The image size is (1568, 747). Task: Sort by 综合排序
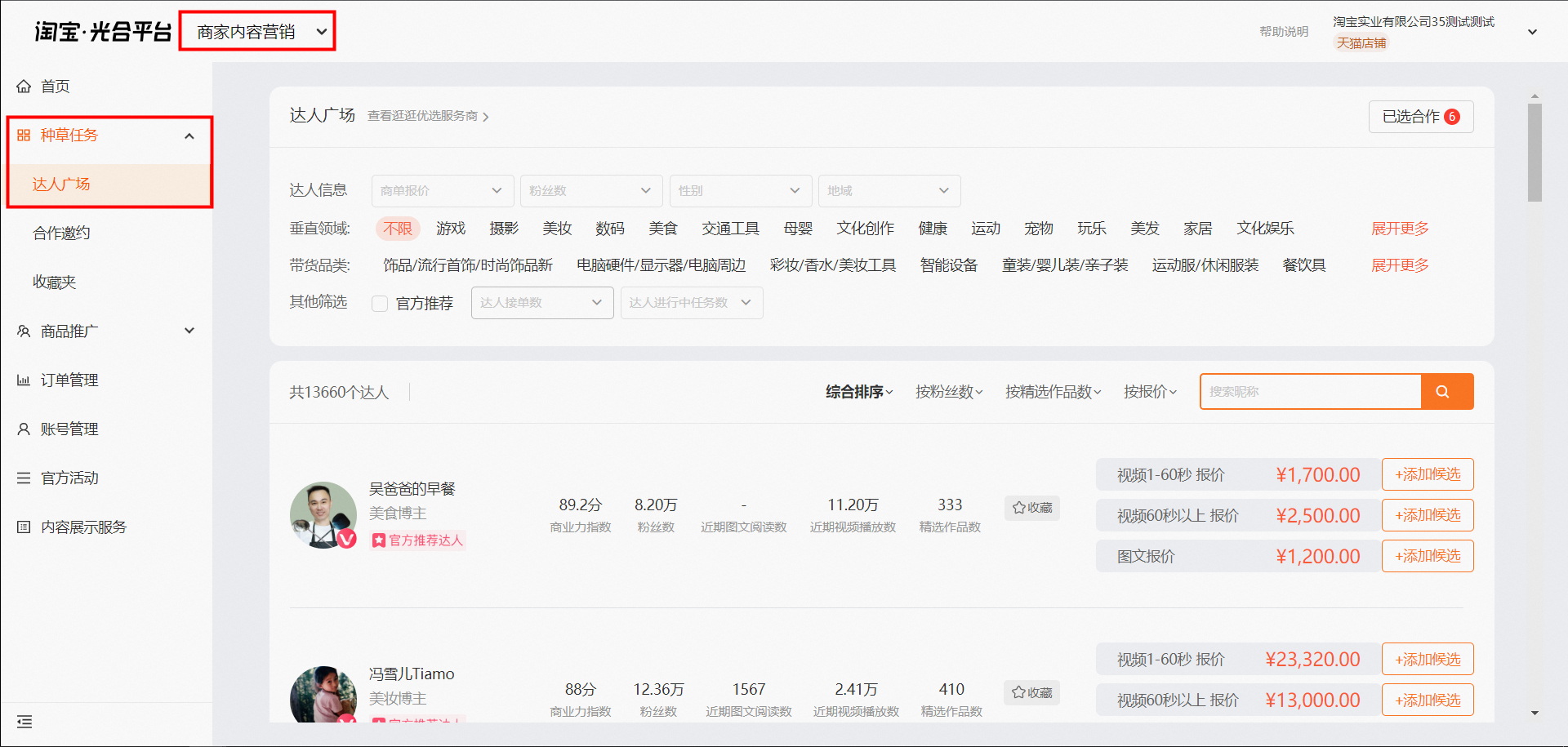859,393
